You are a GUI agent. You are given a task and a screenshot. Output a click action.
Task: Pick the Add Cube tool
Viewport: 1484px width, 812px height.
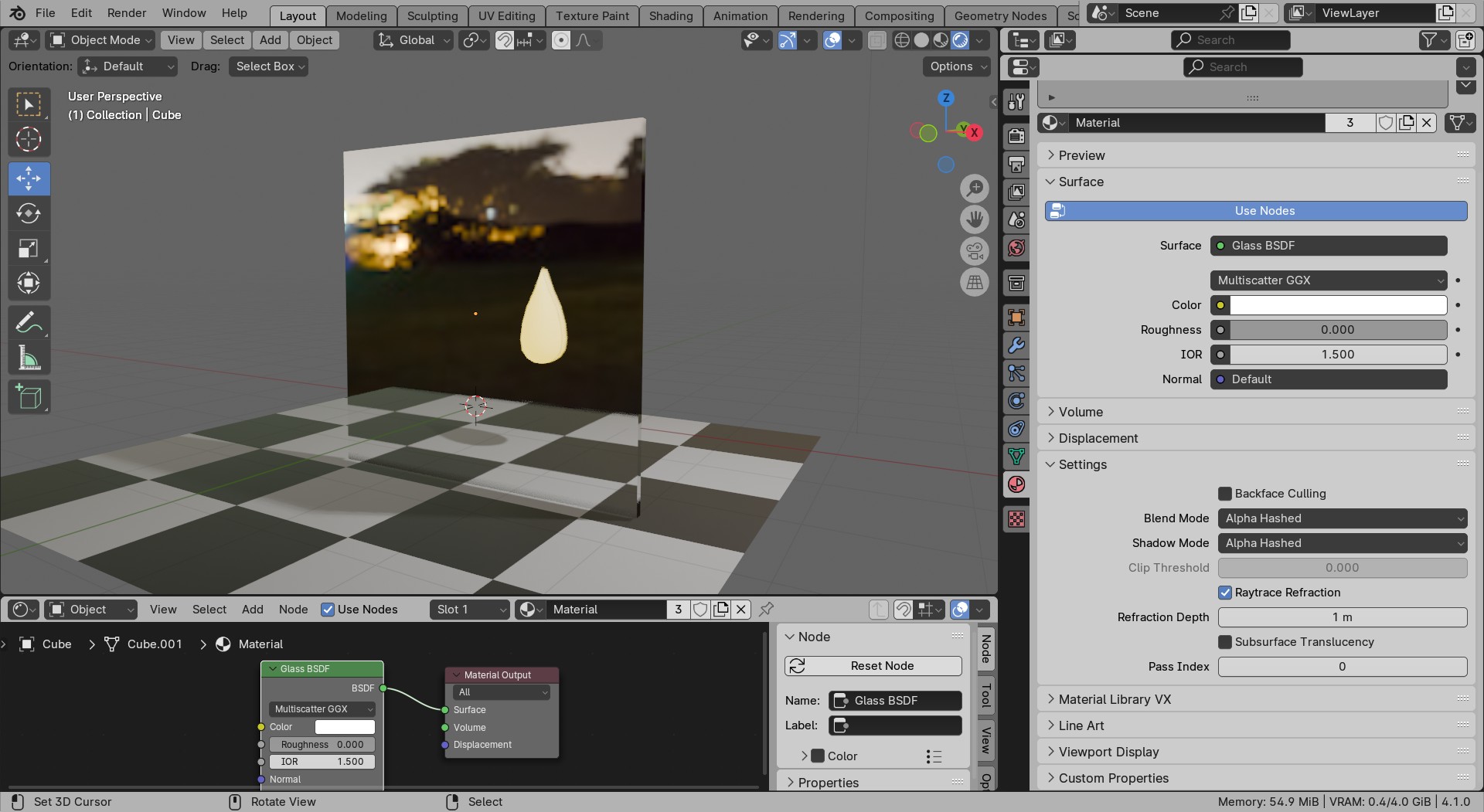[29, 397]
